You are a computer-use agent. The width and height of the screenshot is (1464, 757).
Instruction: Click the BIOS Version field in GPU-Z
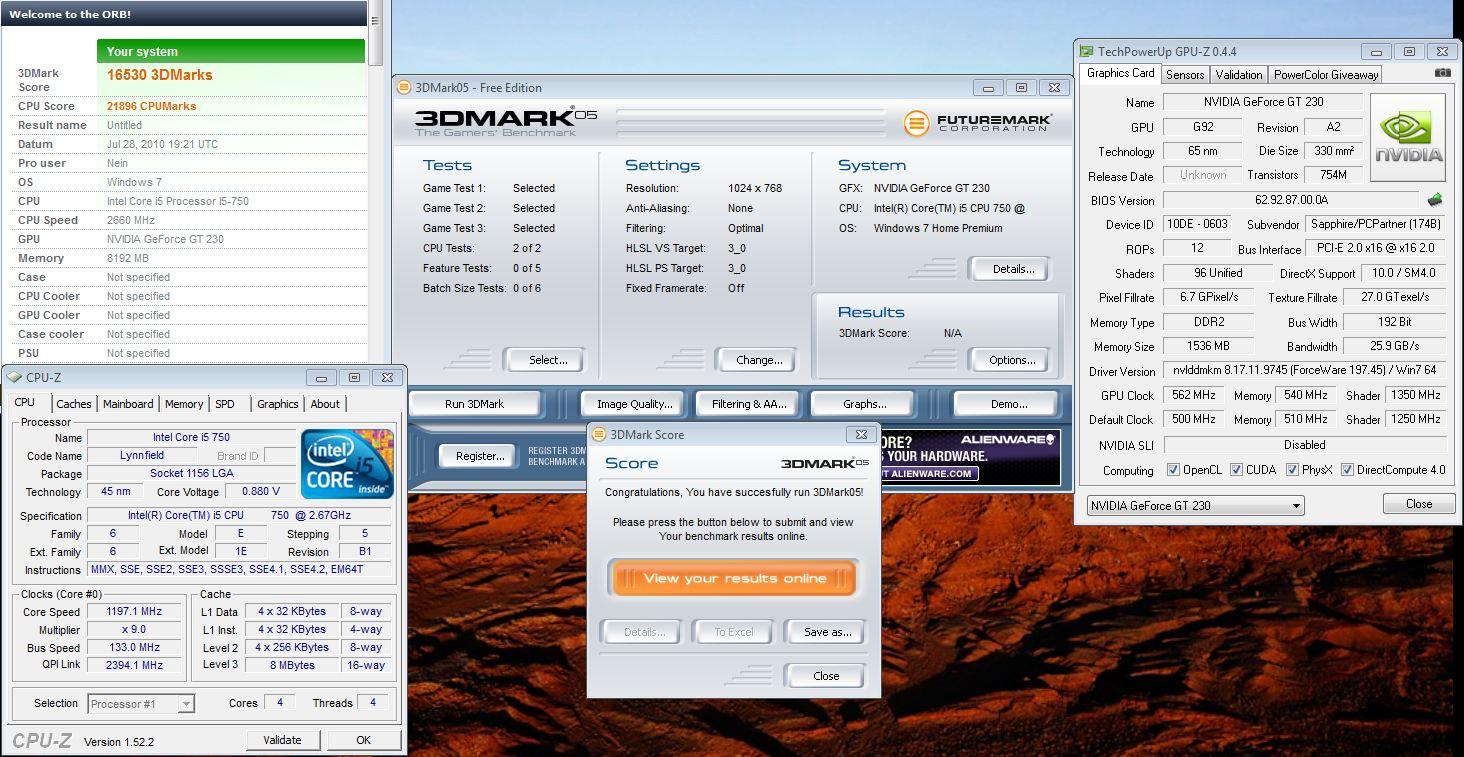(1290, 200)
